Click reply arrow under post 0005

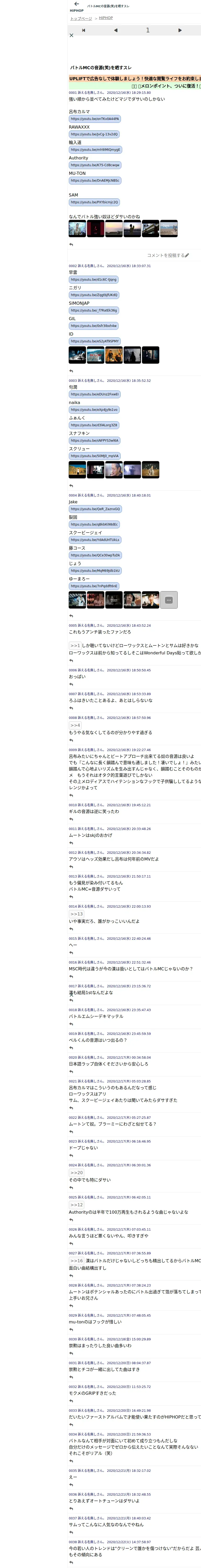pyautogui.click(x=71, y=660)
